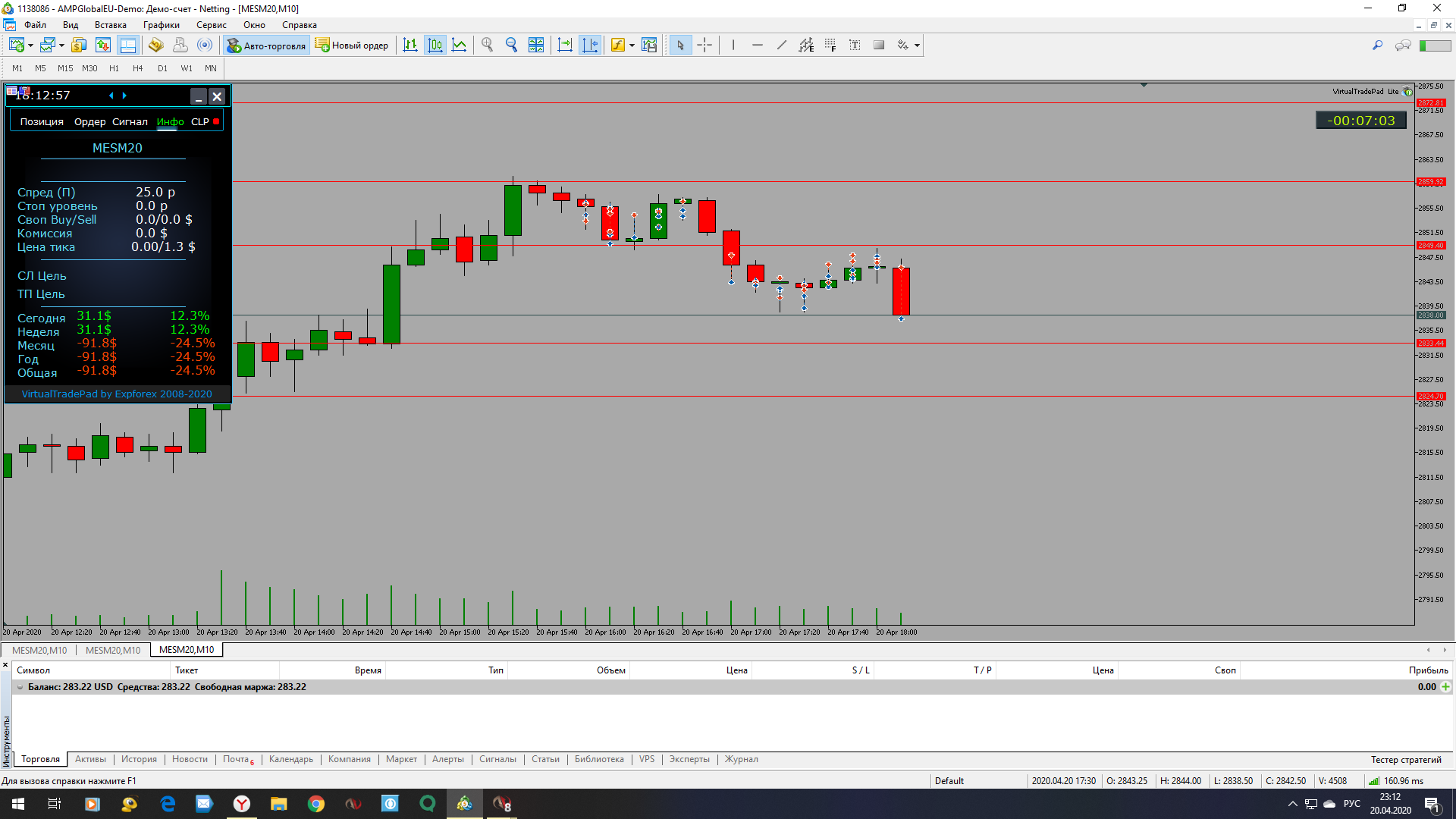Open Позиция tab in VirtualTradePad panel

(42, 121)
